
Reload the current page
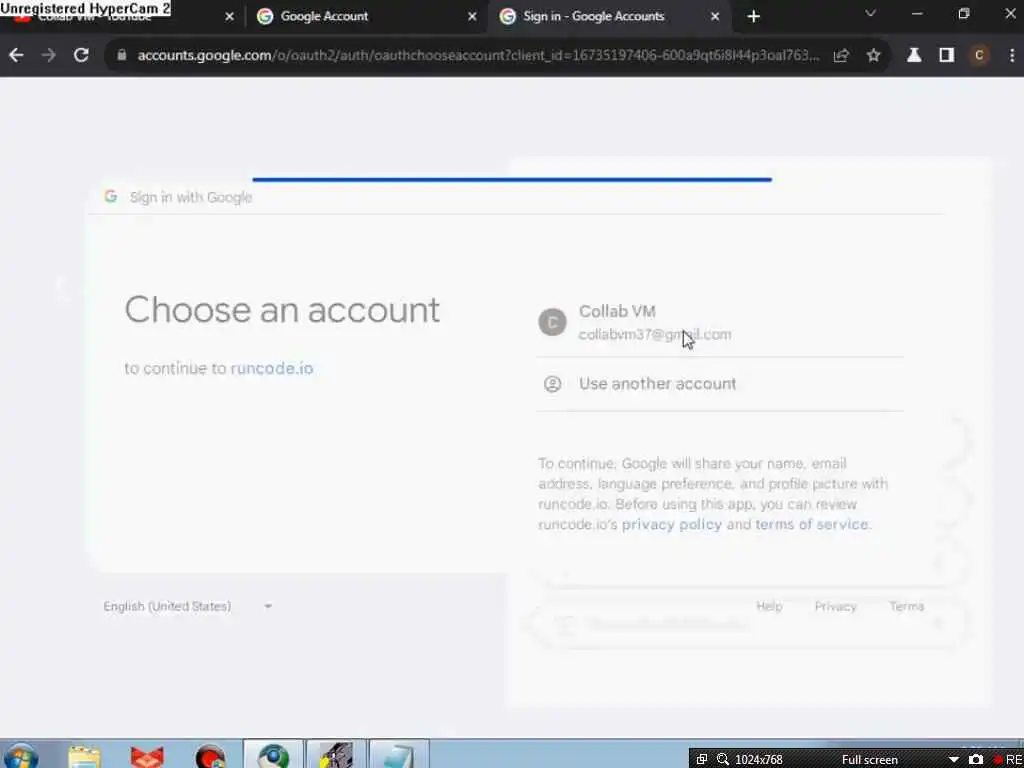[x=81, y=56]
